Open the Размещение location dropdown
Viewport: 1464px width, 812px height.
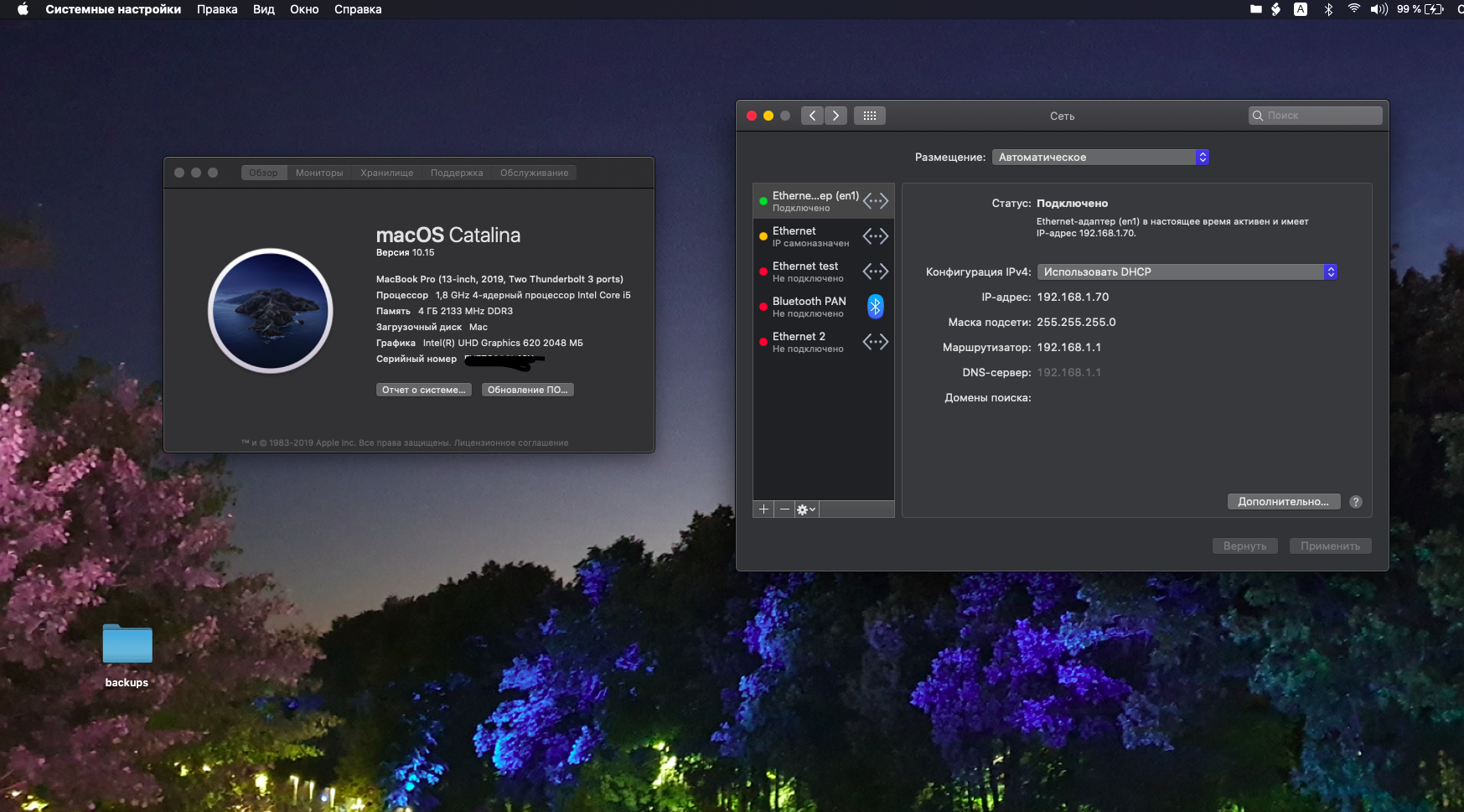1100,157
